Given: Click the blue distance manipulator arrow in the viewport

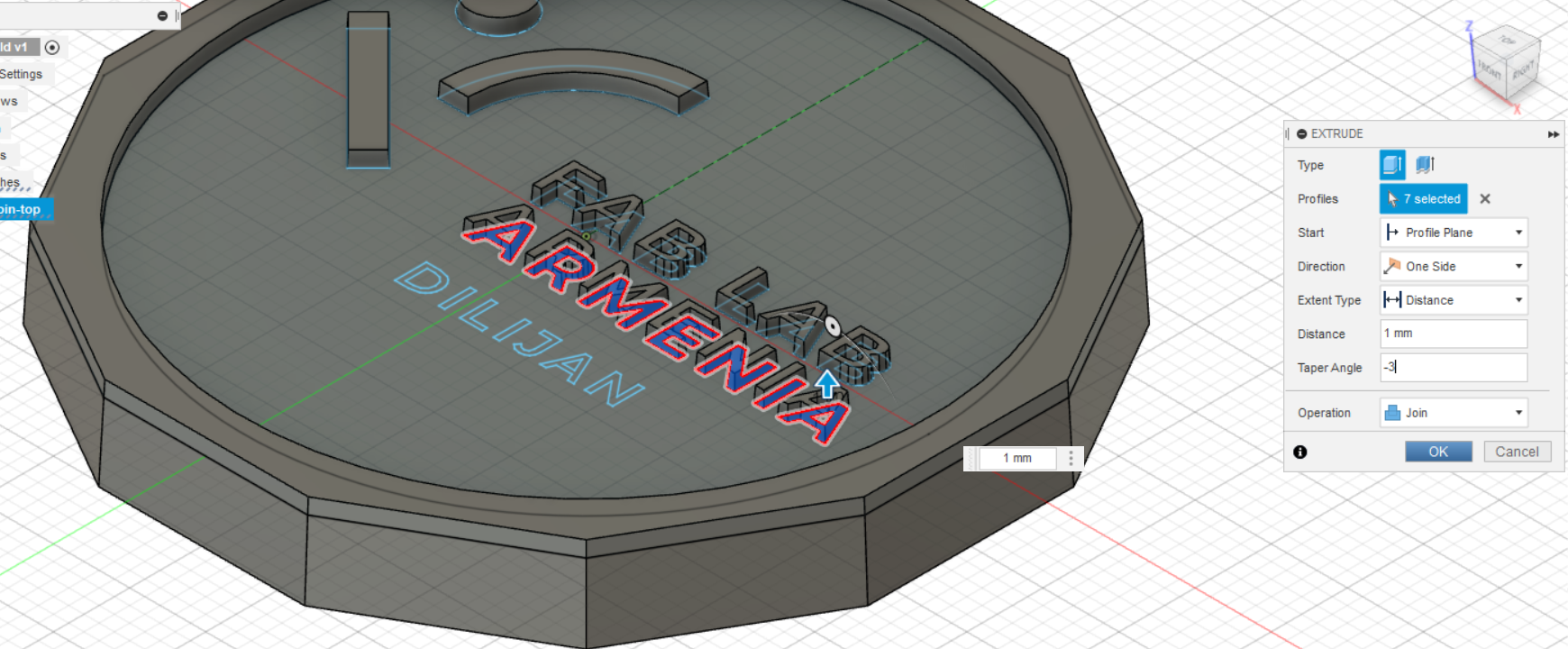Looking at the screenshot, I should point(827,383).
